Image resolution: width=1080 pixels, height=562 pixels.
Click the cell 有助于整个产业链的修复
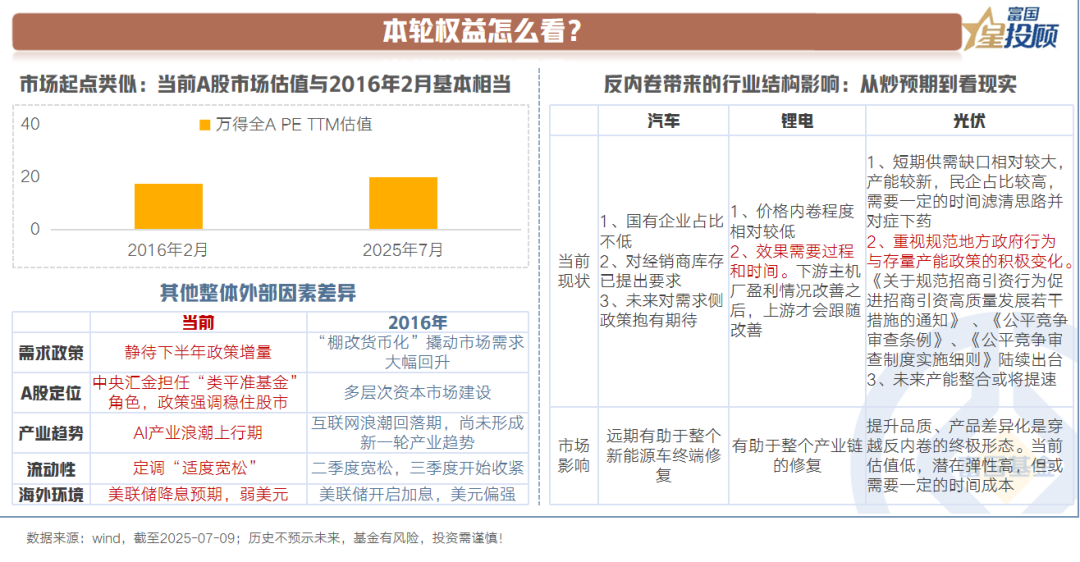(x=797, y=455)
